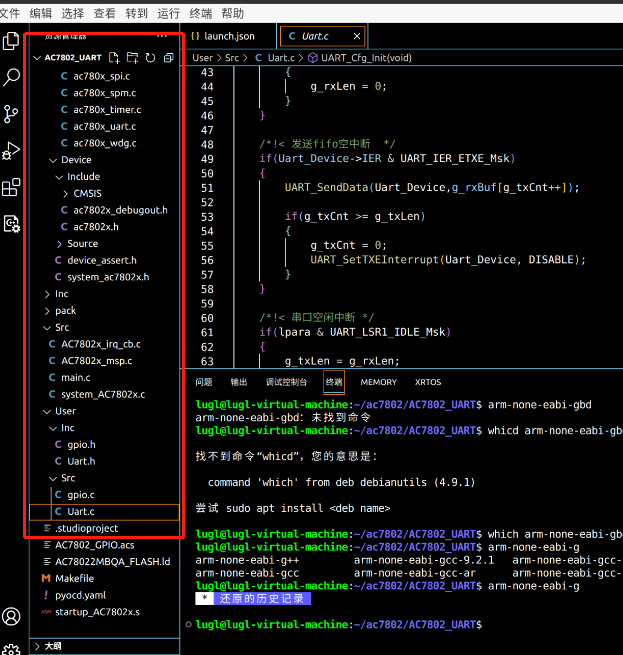This screenshot has height=655, width=623.
Task: Open the 终端 menu in menu bar
Action: (x=201, y=13)
